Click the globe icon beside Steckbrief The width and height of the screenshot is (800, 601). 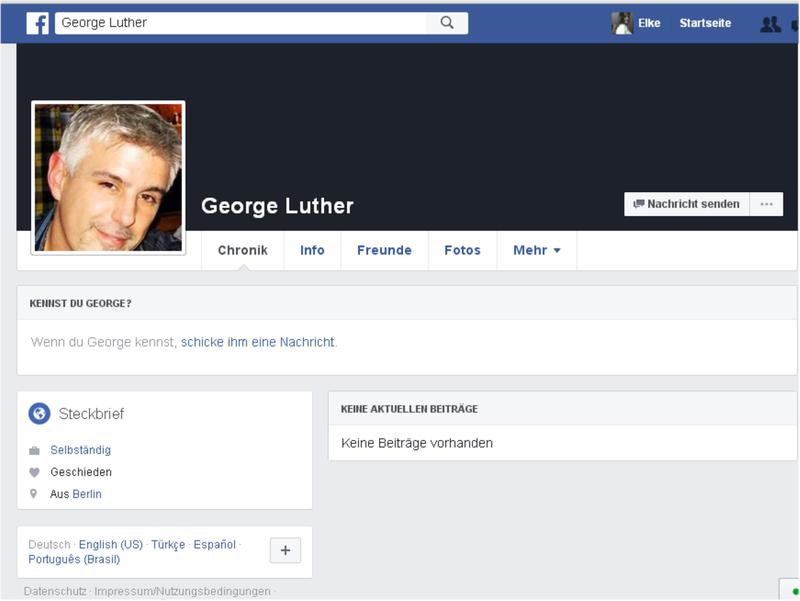pyautogui.click(x=39, y=414)
